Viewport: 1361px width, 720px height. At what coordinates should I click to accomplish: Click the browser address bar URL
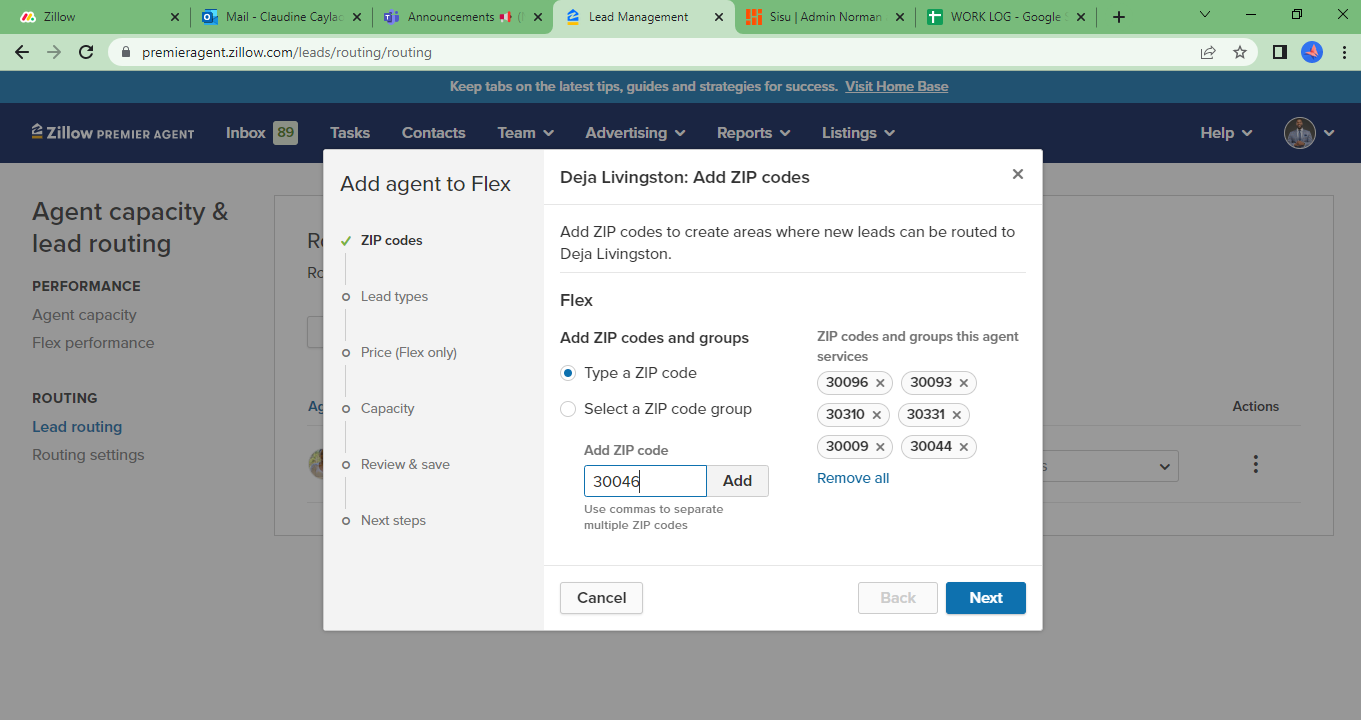point(289,52)
